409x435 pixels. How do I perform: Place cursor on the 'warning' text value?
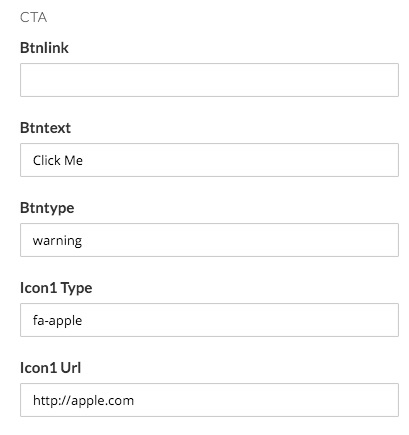tap(57, 241)
